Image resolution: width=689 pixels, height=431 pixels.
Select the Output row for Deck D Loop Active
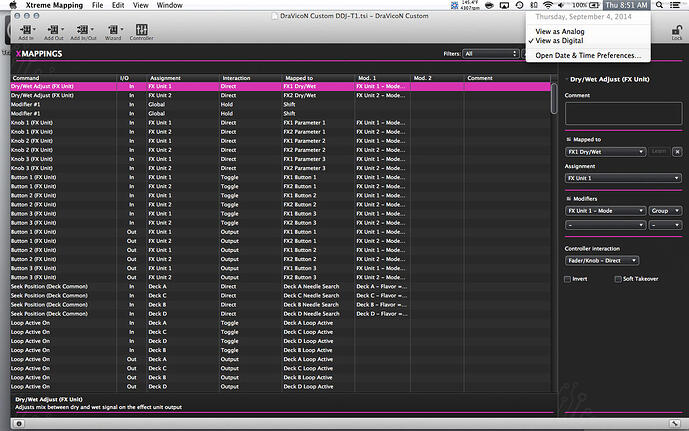tap(280, 387)
